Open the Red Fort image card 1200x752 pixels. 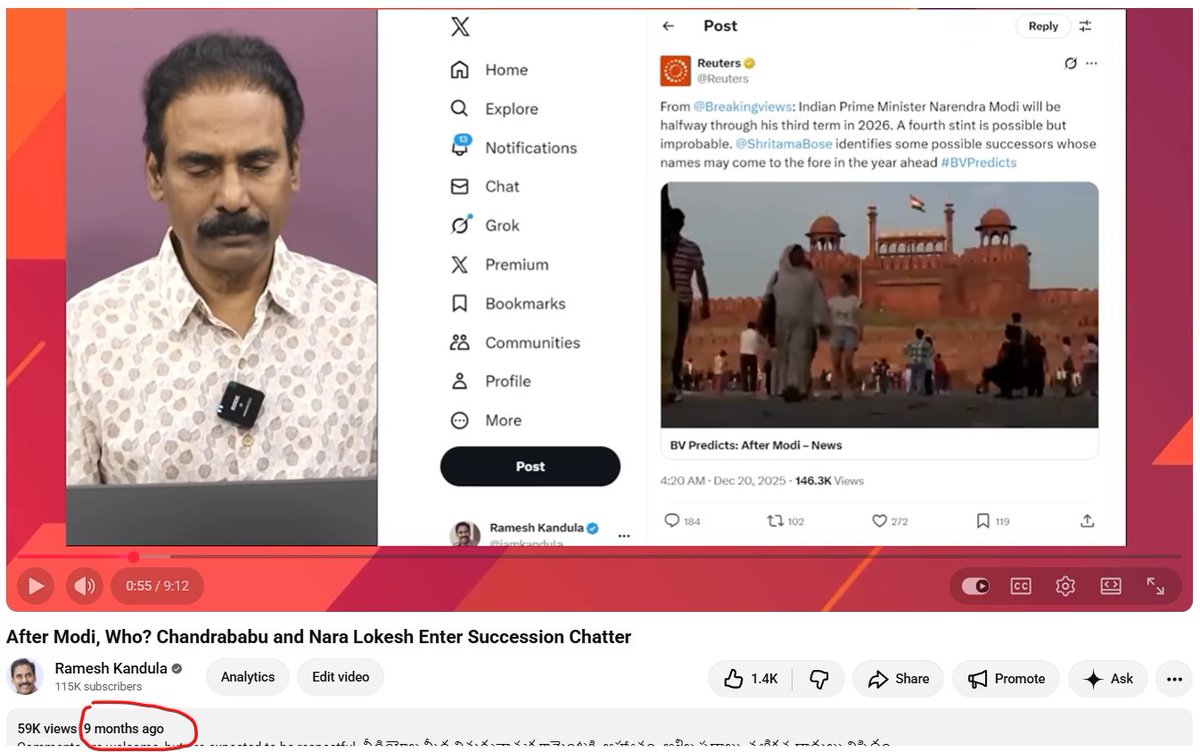point(879,305)
